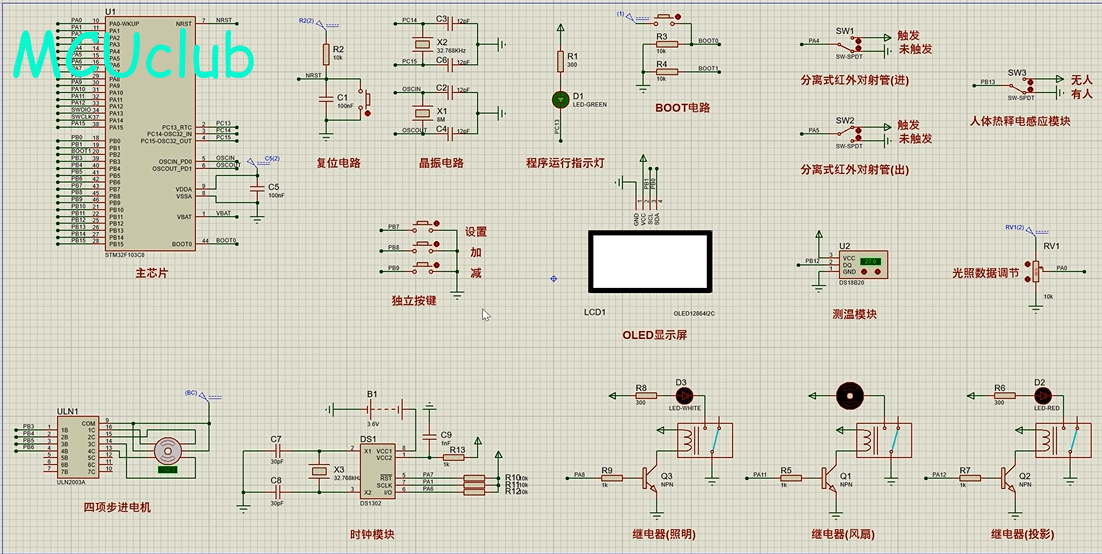Click the reset circuit push button near C1
Screen dimensions: 1102x554
[364, 100]
